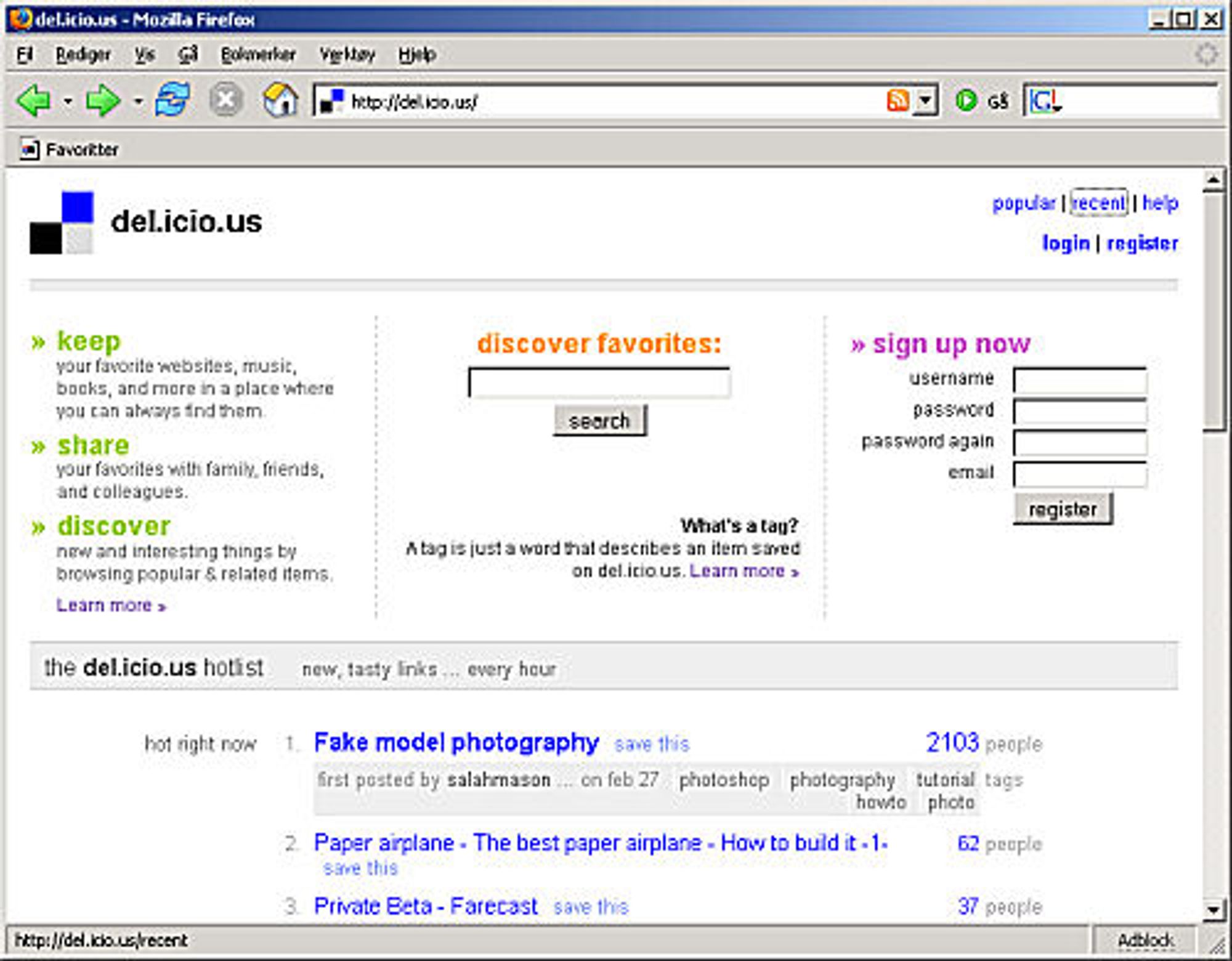The height and width of the screenshot is (961, 1232).
Task: Open the Paper airplane link
Action: point(601,843)
